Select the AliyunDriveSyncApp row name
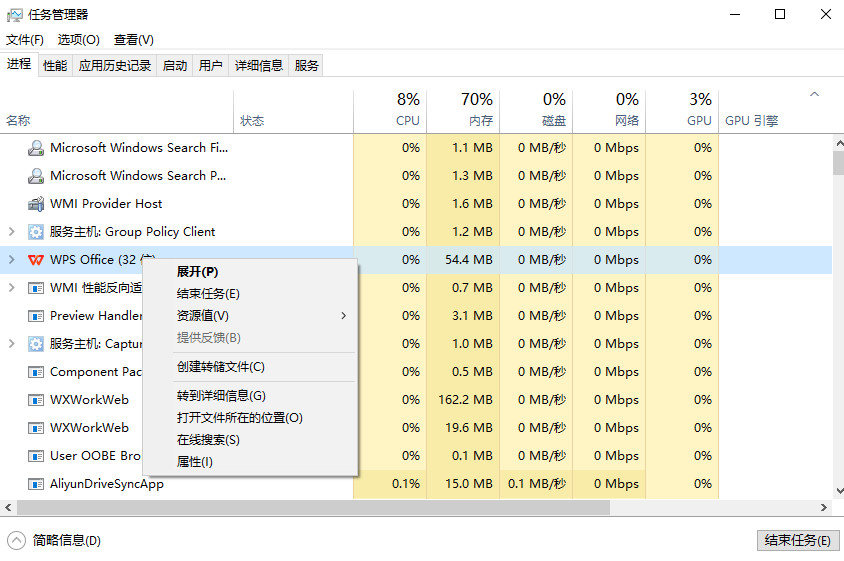Viewport: 844px width, 561px height. tap(107, 484)
